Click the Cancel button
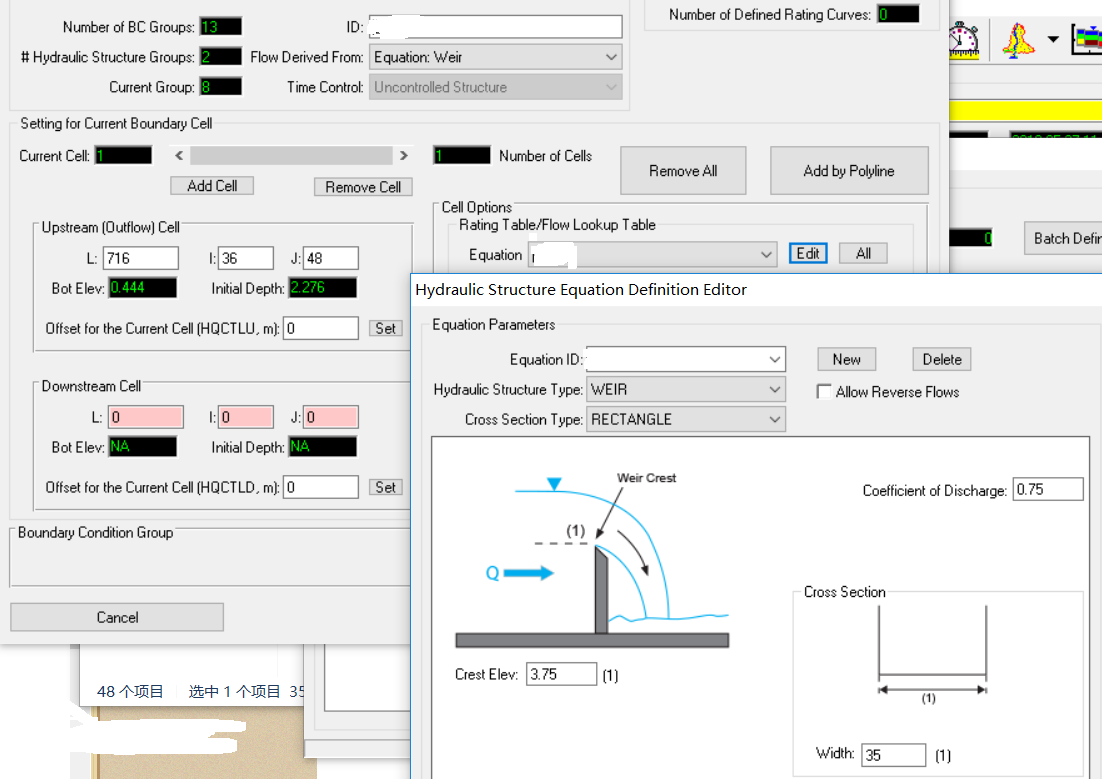Image resolution: width=1102 pixels, height=779 pixels. (117, 617)
